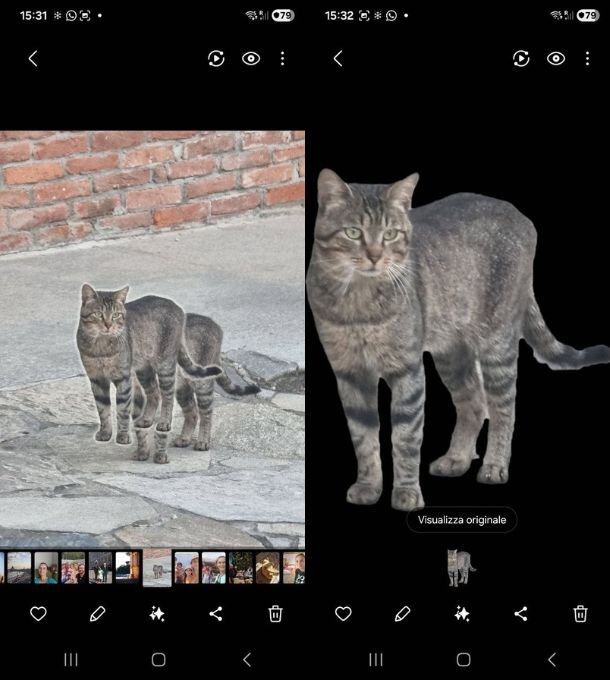This screenshot has width=610, height=680.
Task: Open the thumbnail just left of the cat thumbnail
Action: (x=127, y=568)
